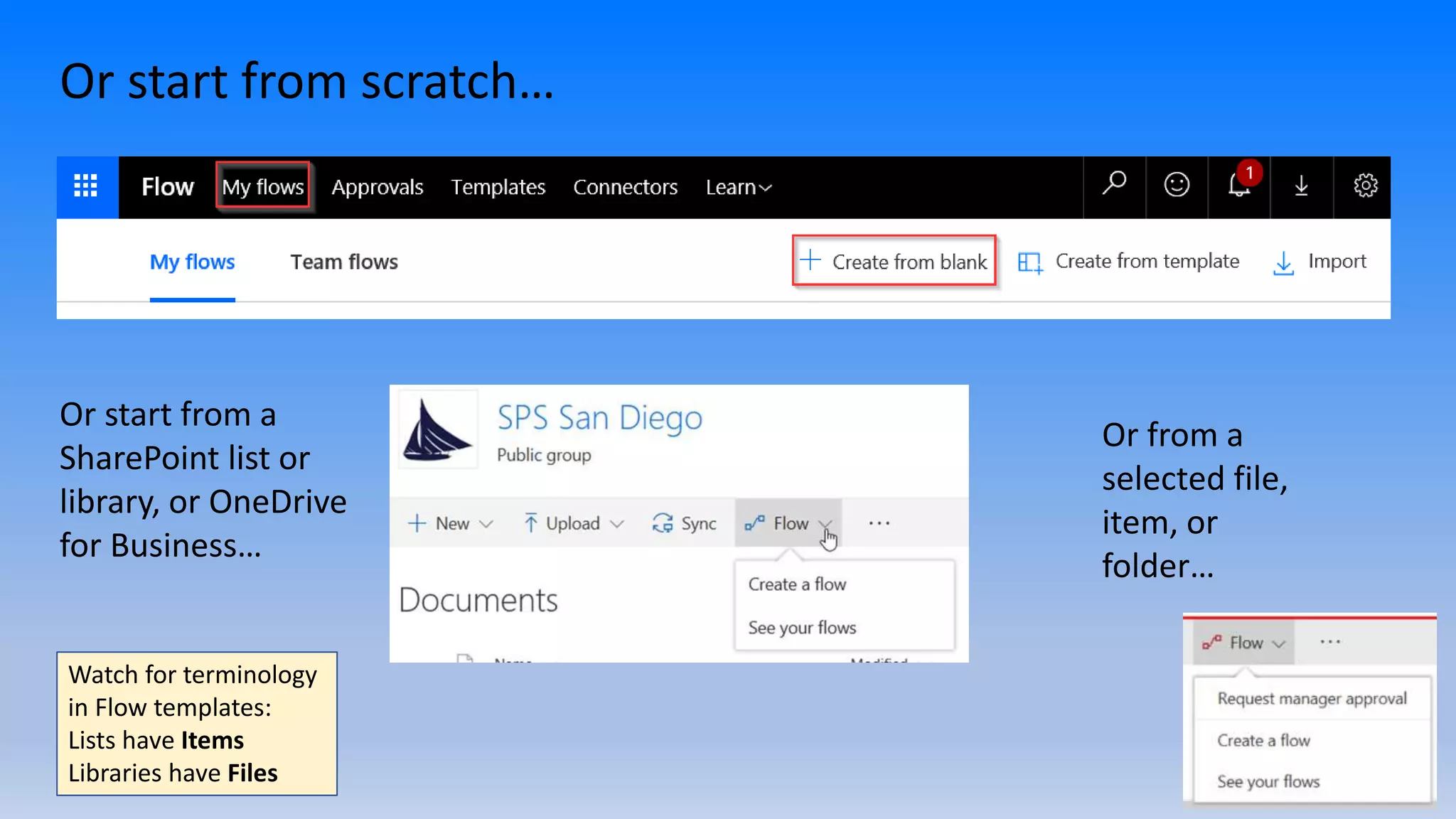Open Approvals in top navigation
The width and height of the screenshot is (1456, 819).
pyautogui.click(x=378, y=187)
